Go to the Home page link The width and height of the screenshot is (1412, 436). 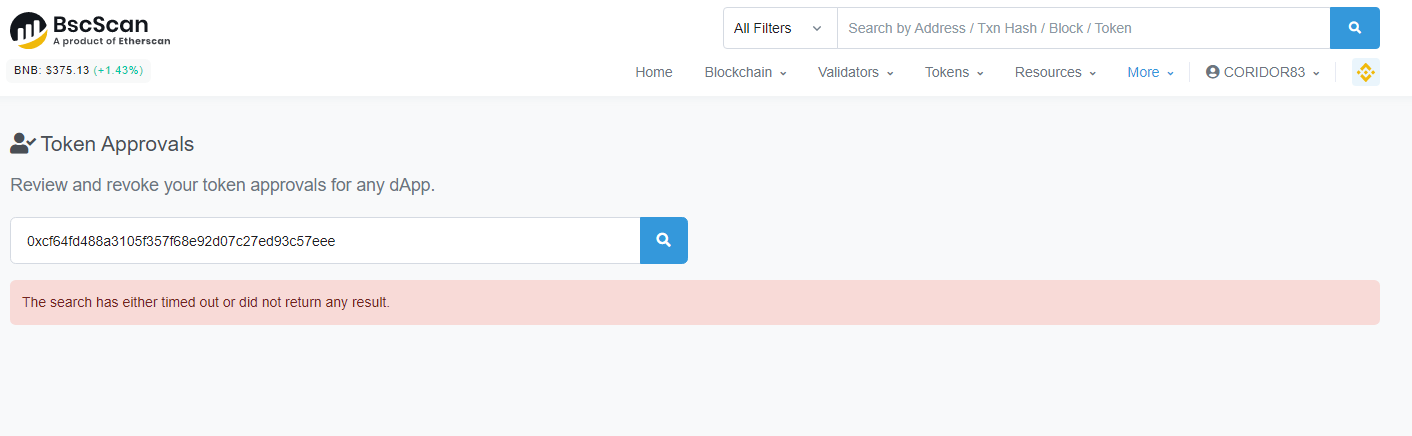click(x=654, y=72)
